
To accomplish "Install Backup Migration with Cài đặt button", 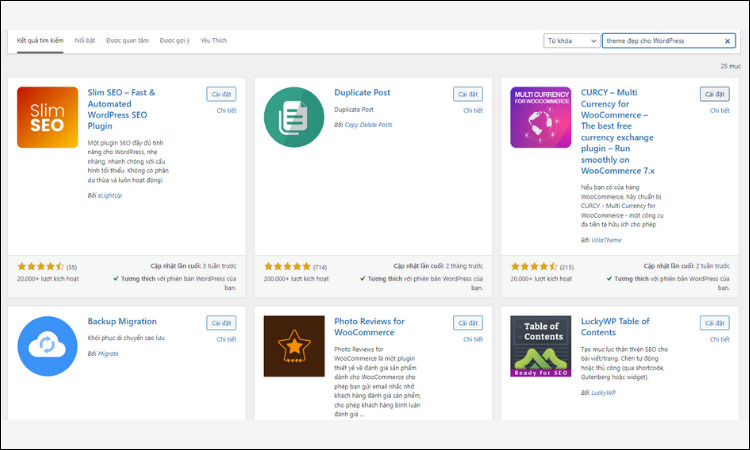I will coord(221,323).
